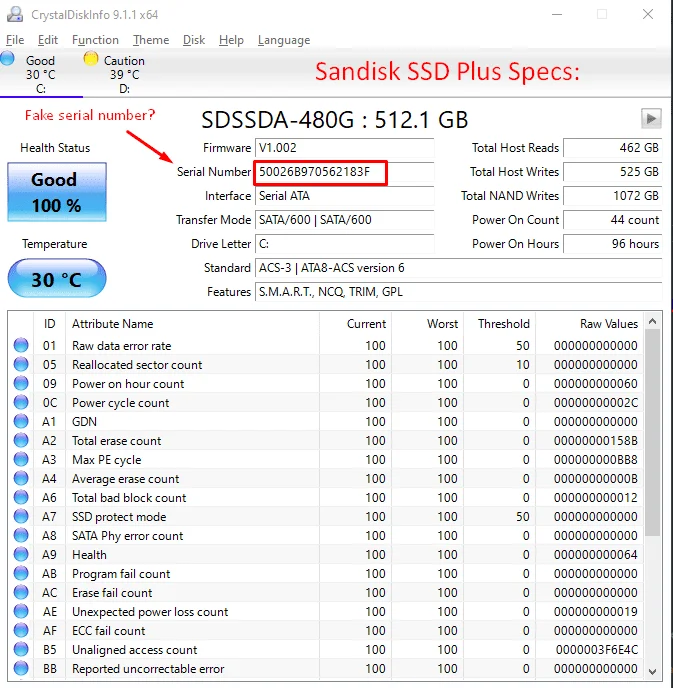Open the Function menu
Screen dimensions: 673x688
point(95,40)
